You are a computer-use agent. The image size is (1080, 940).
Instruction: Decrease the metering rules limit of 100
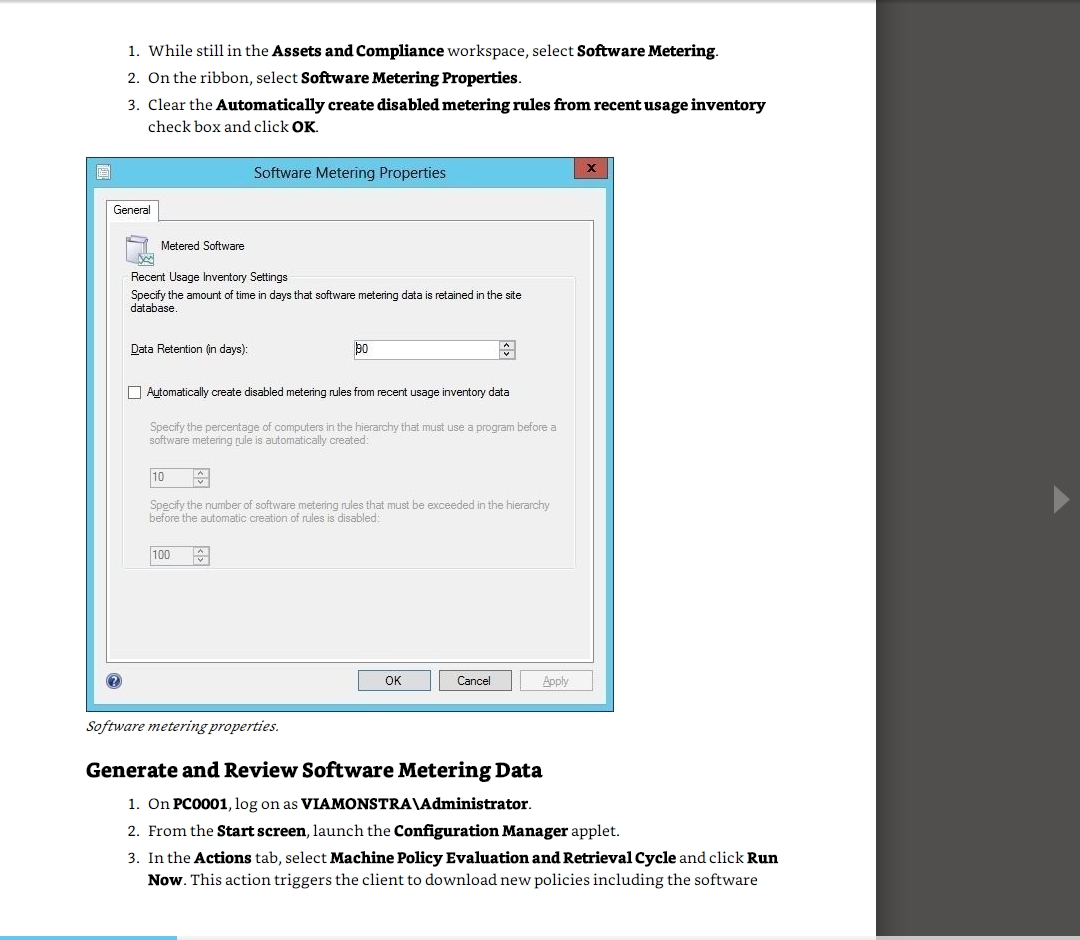[201, 560]
